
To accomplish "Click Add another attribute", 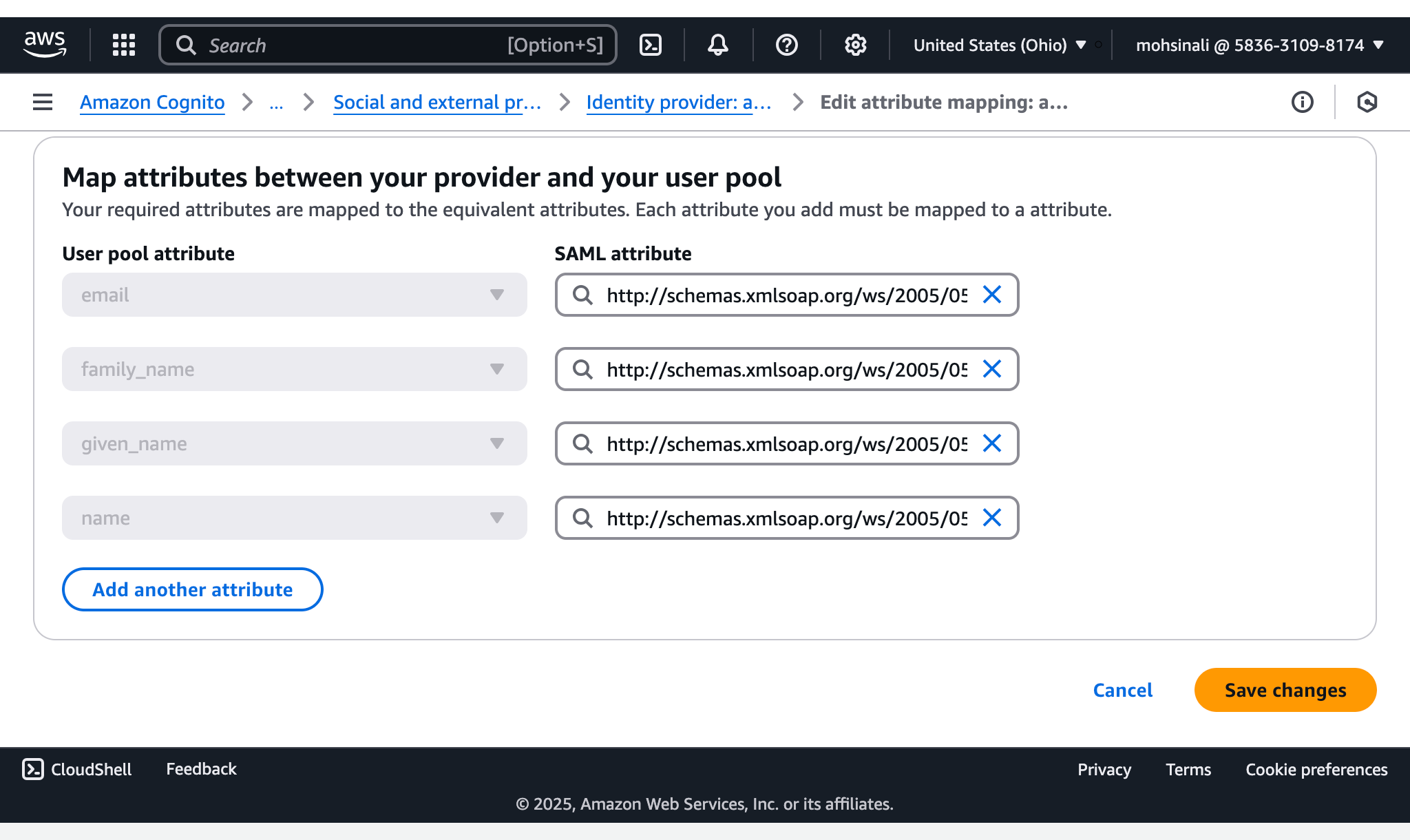I will [x=192, y=589].
